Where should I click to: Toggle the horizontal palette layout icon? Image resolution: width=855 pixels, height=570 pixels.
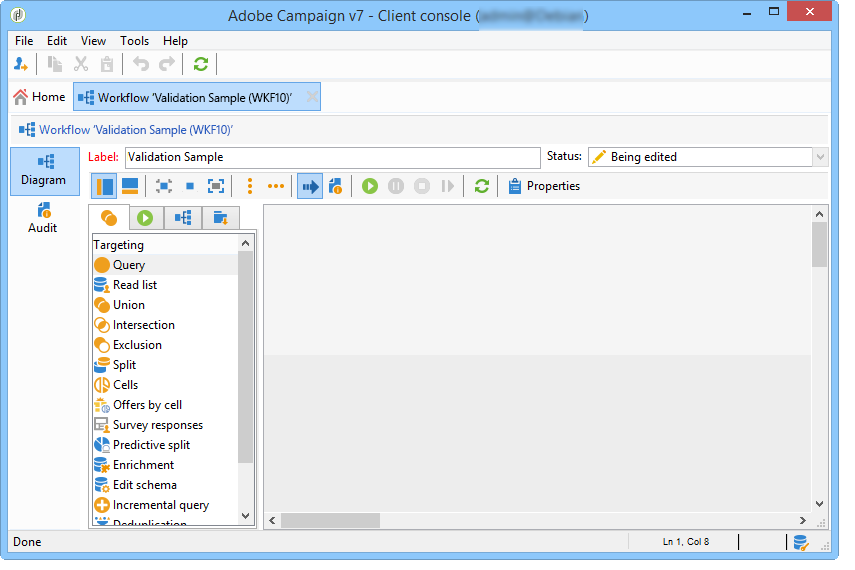click(x=130, y=187)
